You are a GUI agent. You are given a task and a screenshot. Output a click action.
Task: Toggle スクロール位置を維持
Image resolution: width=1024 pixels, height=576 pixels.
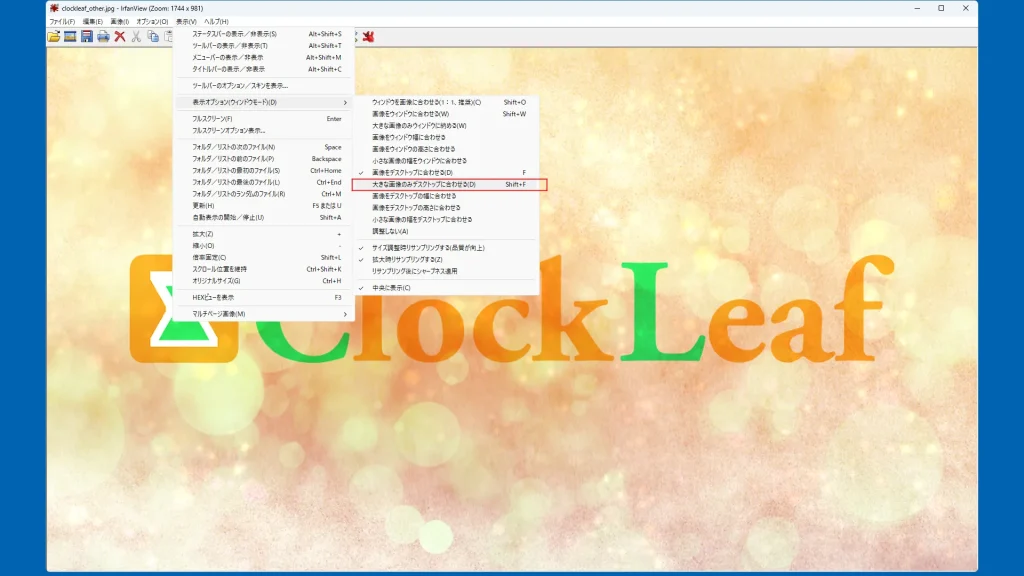[264, 269]
